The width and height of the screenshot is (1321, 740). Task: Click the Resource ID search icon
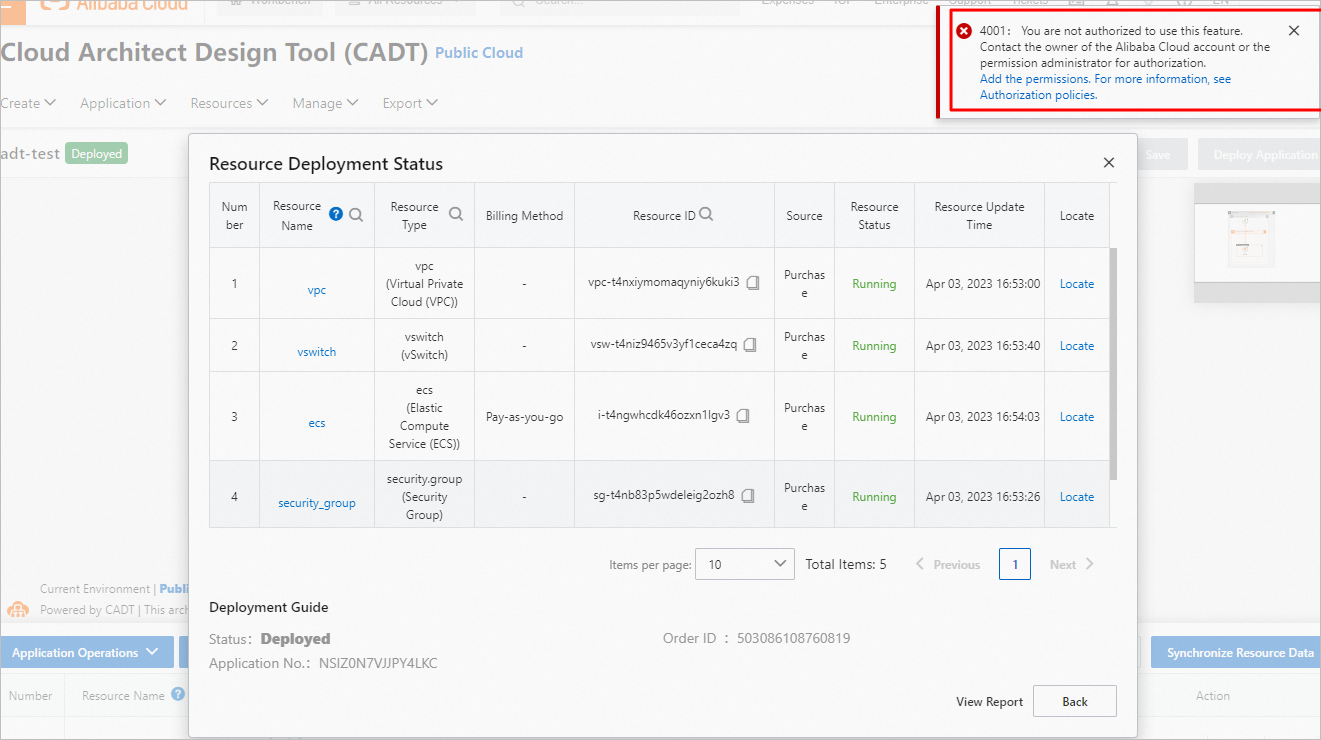[x=706, y=214]
